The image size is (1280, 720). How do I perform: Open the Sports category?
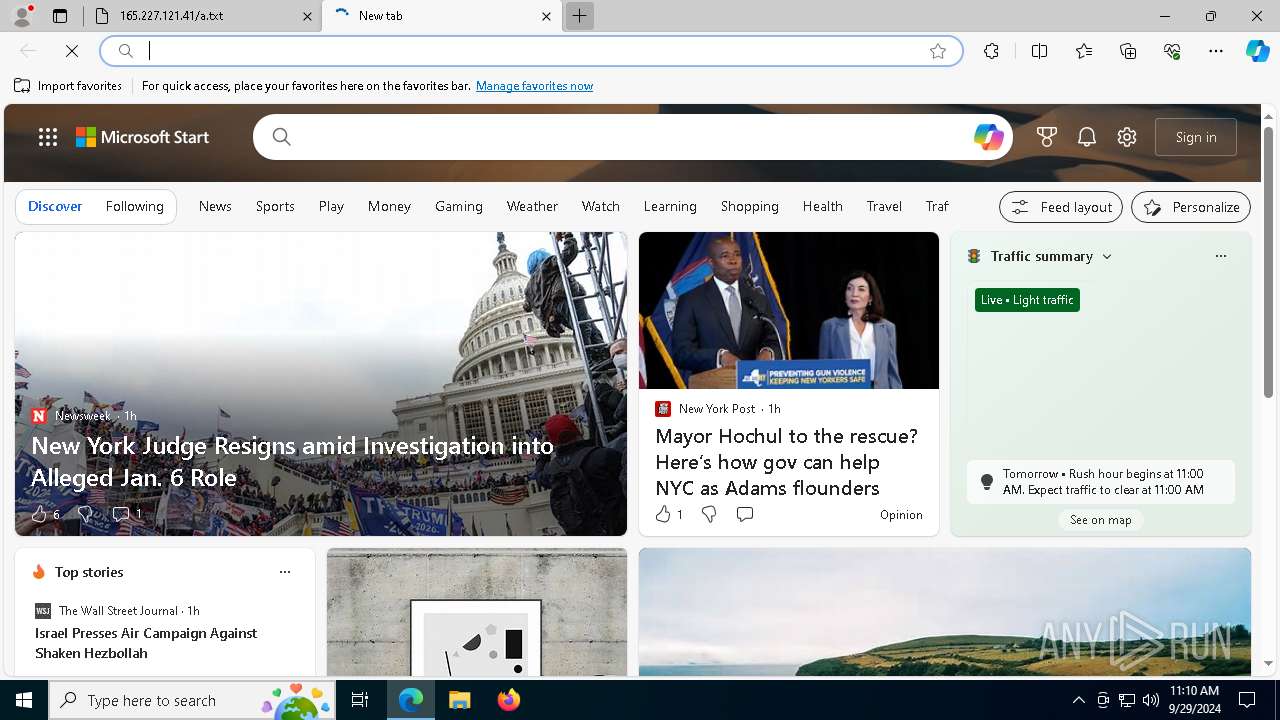pyautogui.click(x=275, y=206)
